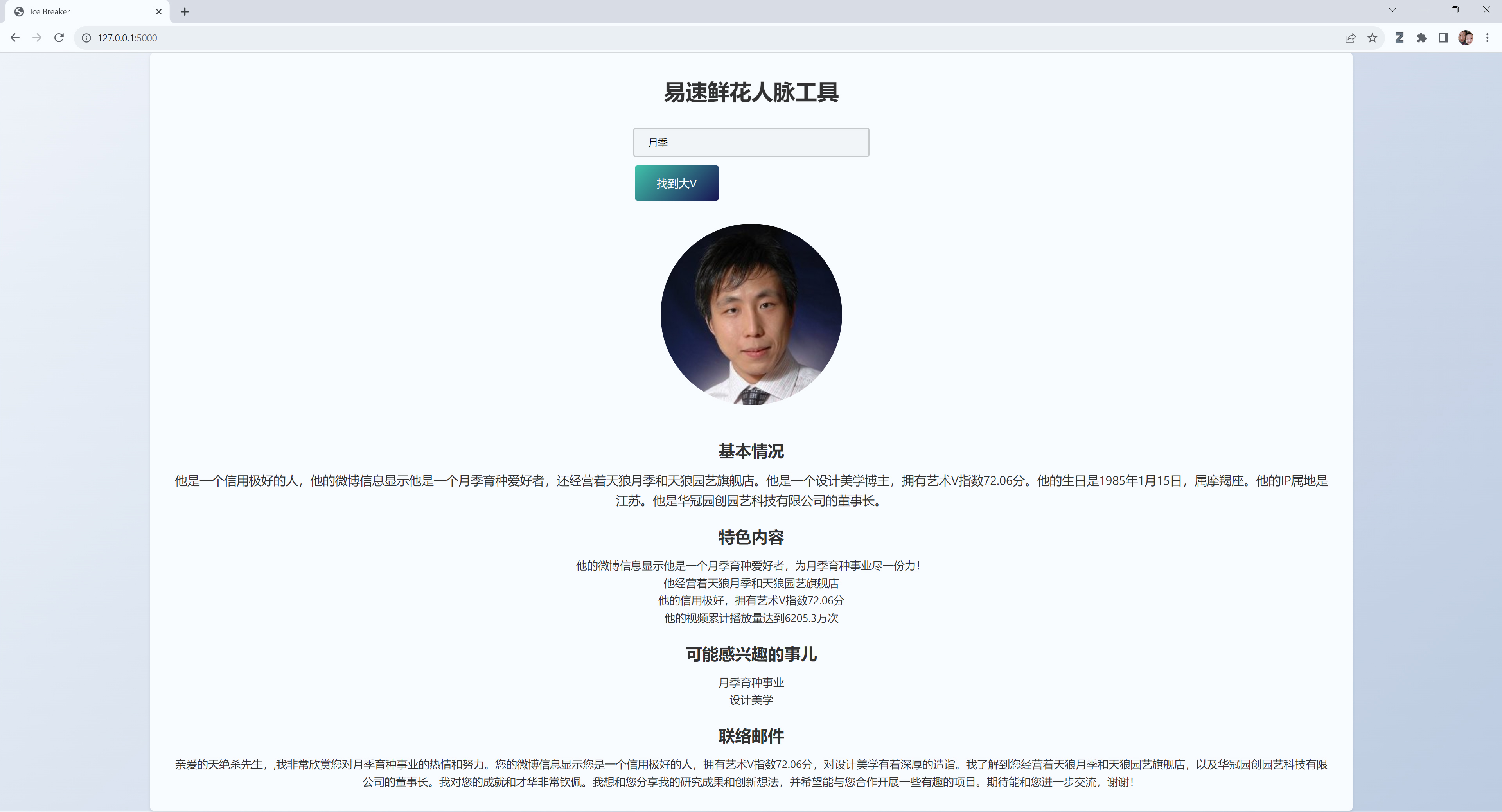
Task: Focus the 月季 search input field
Action: [x=751, y=143]
